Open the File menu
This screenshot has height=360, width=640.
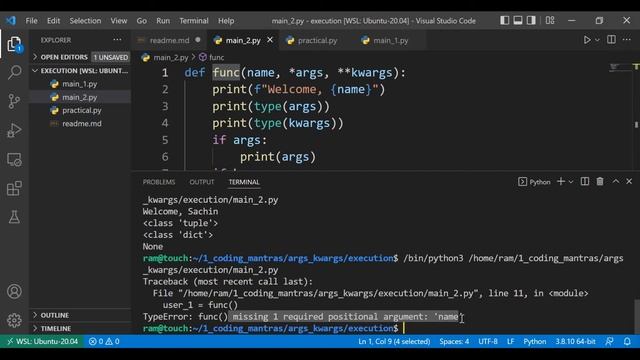coord(31,20)
